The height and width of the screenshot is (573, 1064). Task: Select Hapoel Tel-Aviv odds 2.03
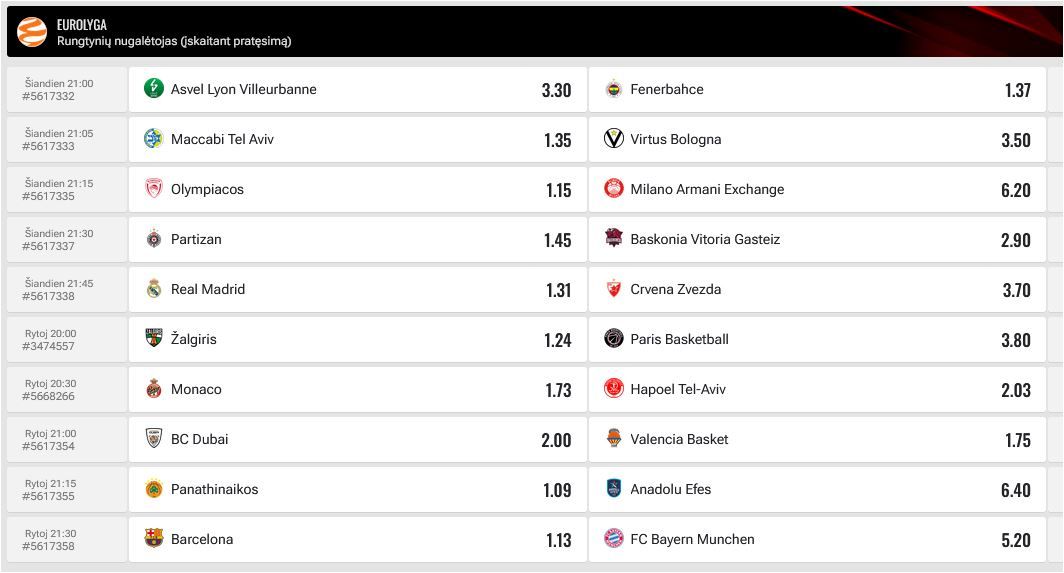click(1015, 390)
